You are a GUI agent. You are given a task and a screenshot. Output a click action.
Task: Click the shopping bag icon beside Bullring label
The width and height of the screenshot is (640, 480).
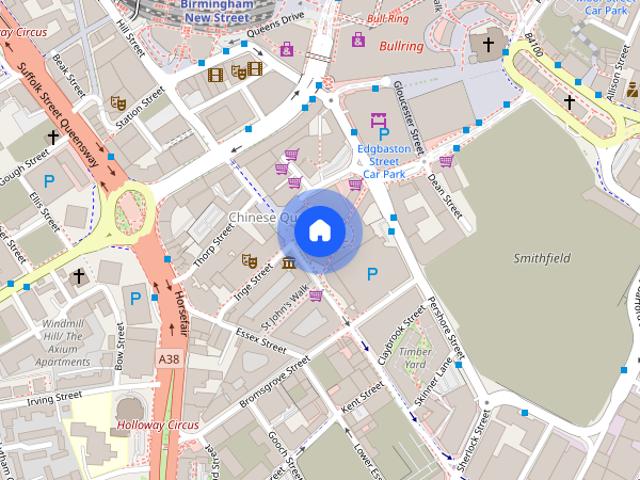358,41
